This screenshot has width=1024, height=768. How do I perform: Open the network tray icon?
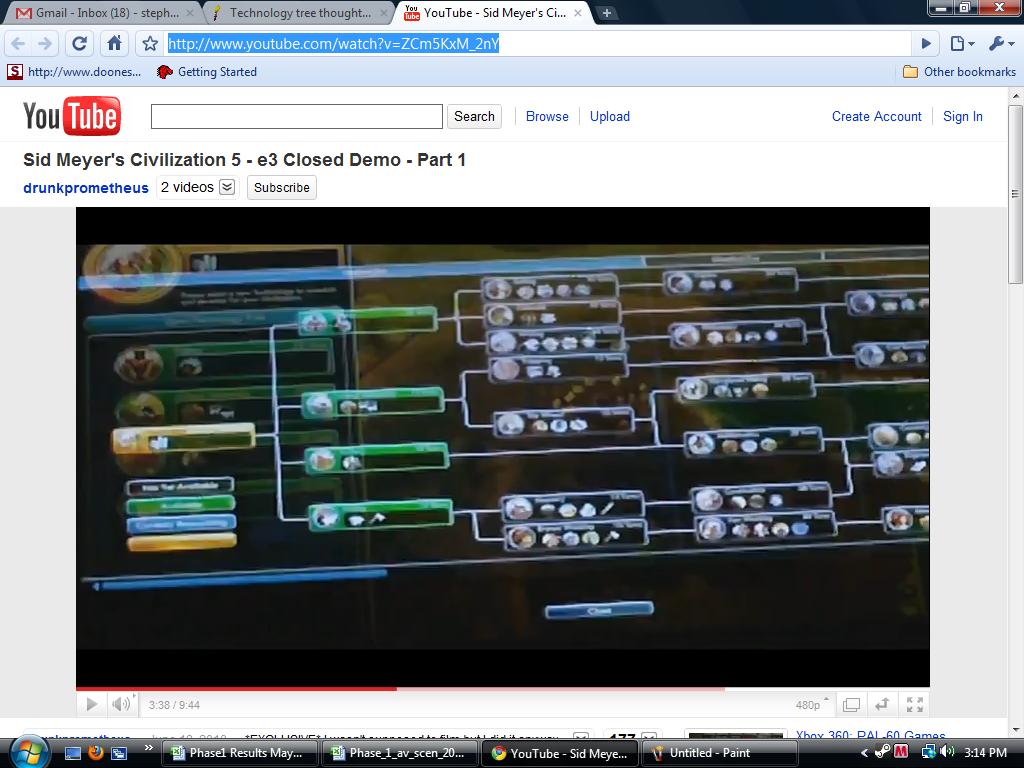click(927, 752)
